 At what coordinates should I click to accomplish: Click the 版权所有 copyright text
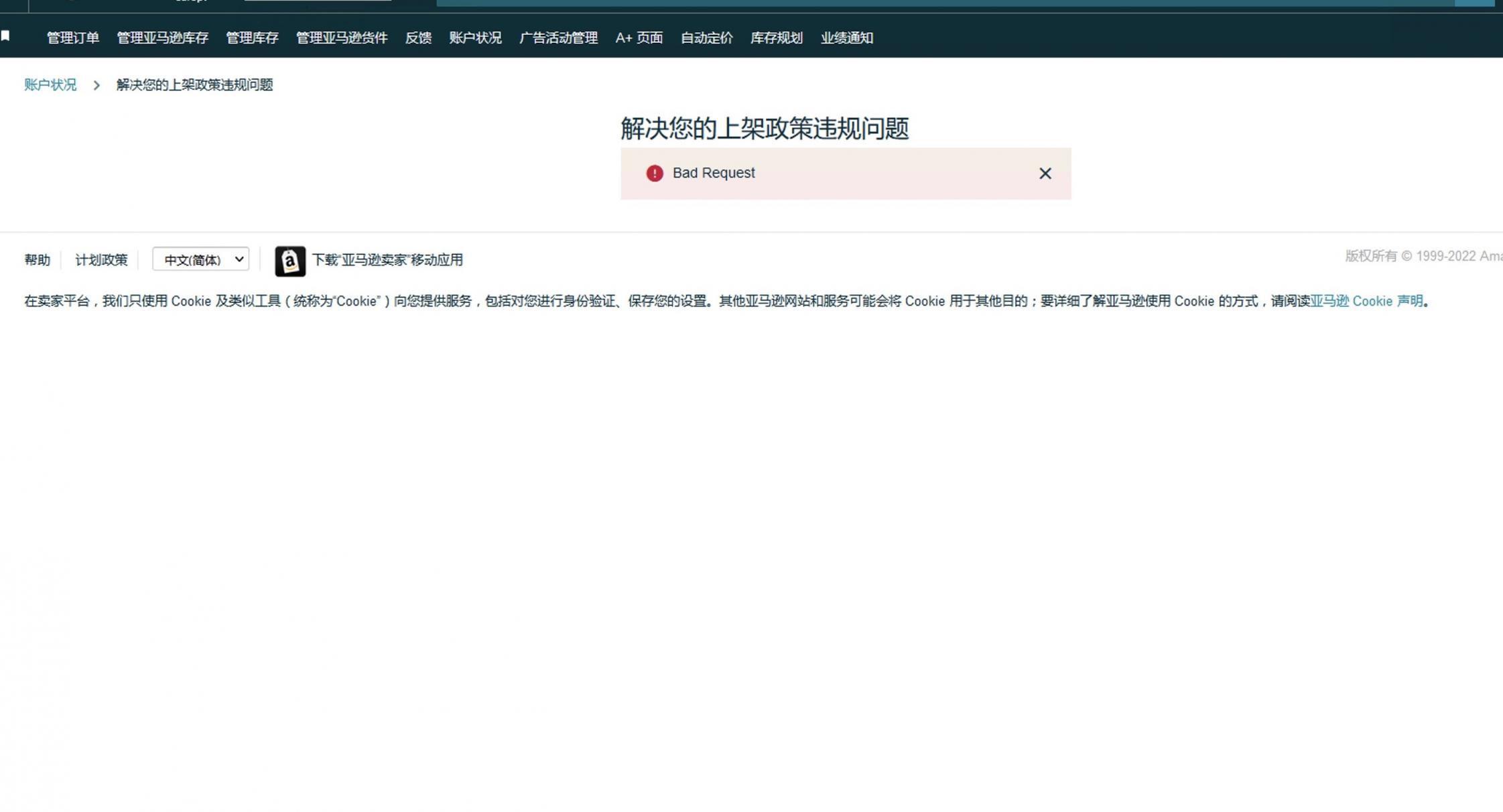[1423, 257]
